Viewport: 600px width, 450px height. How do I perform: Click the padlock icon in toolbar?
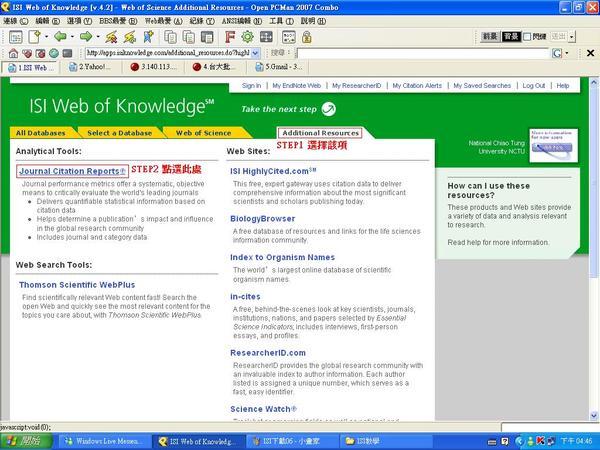(307, 37)
